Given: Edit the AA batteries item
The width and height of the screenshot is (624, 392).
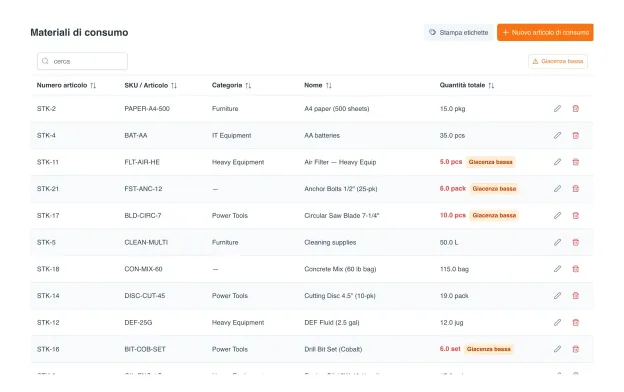Looking at the screenshot, I should 557,135.
